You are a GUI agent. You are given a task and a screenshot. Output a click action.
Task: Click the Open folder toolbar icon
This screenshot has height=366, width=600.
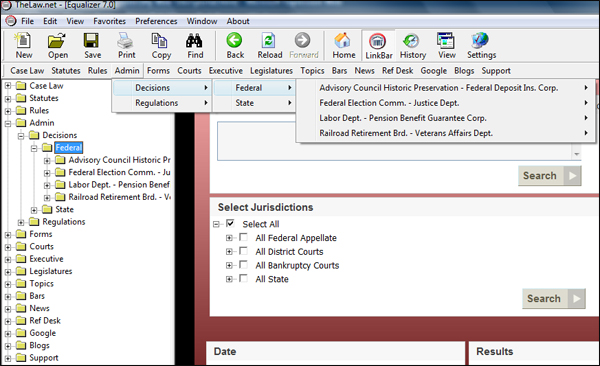[57, 41]
